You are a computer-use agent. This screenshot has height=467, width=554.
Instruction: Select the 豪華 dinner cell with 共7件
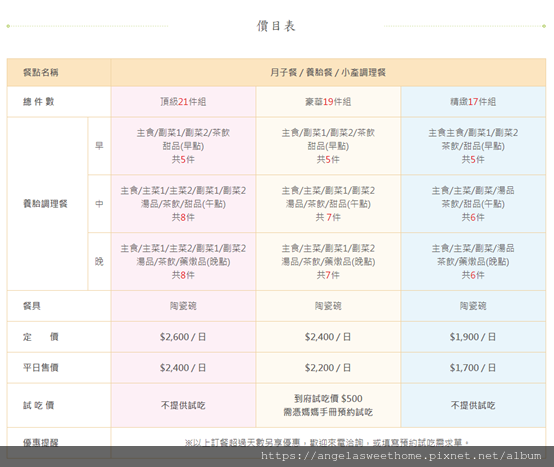(328, 262)
